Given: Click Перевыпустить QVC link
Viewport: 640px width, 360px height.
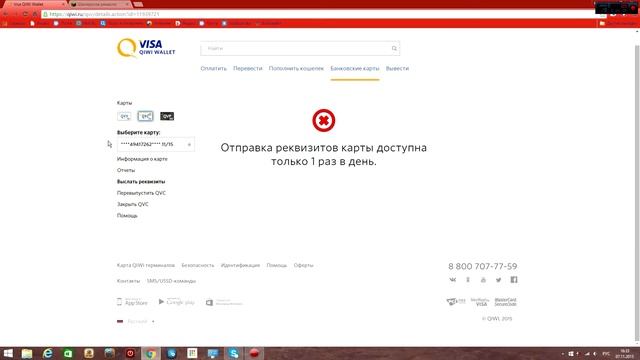Looking at the screenshot, I should (x=141, y=193).
